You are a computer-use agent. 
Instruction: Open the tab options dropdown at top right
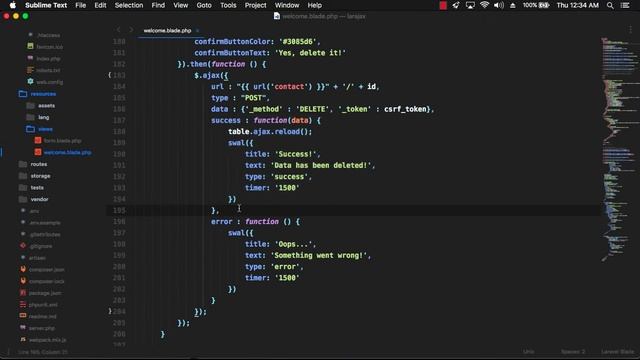pyautogui.click(x=630, y=29)
